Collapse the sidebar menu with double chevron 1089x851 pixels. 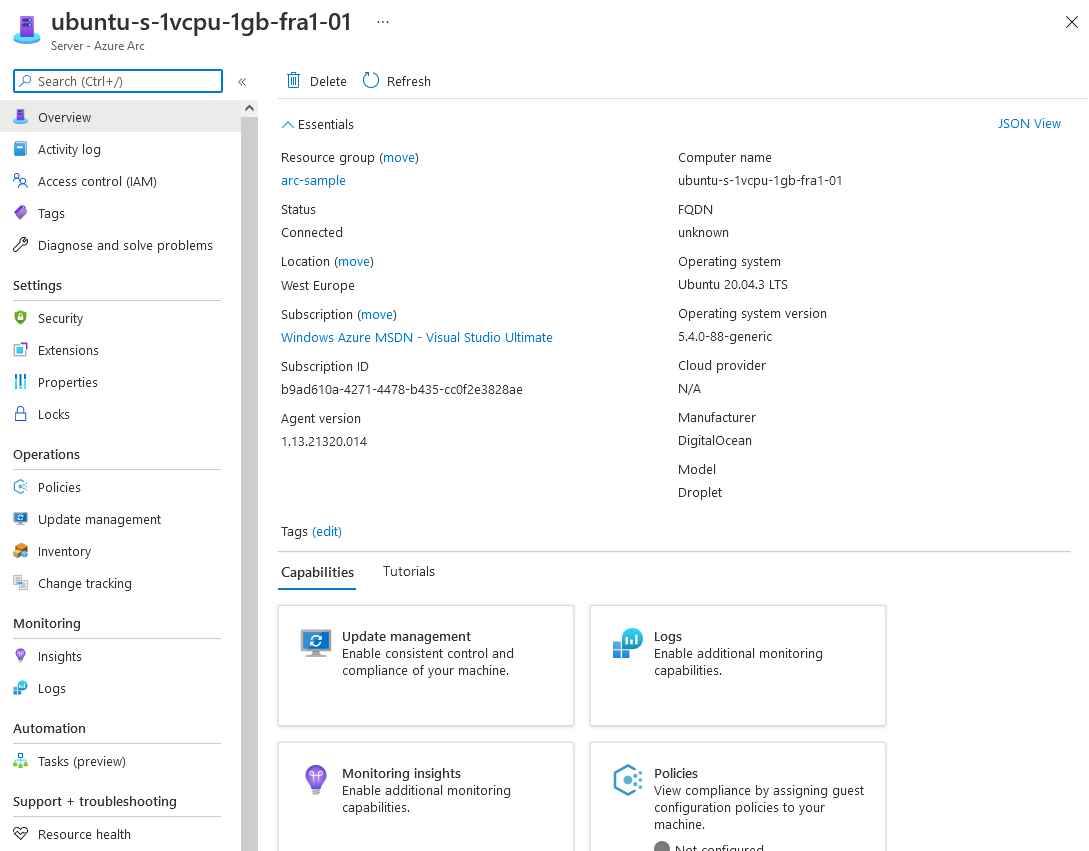point(242,81)
